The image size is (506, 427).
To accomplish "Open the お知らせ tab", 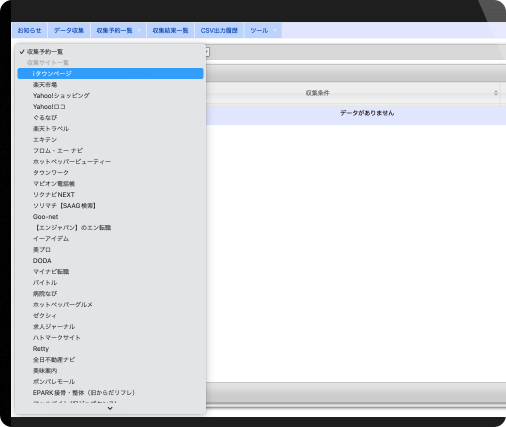I will (x=29, y=30).
